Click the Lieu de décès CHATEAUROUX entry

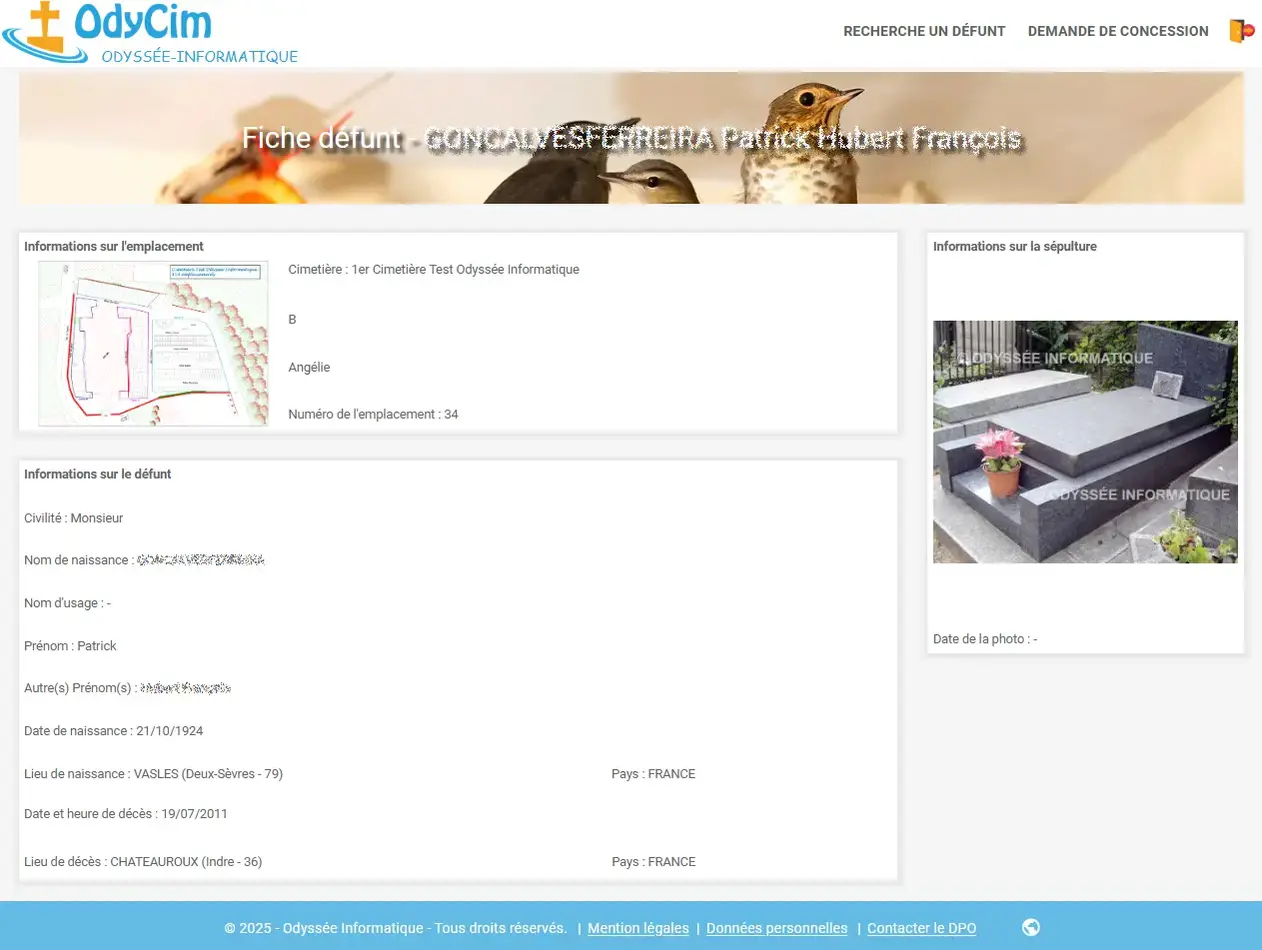(143, 862)
